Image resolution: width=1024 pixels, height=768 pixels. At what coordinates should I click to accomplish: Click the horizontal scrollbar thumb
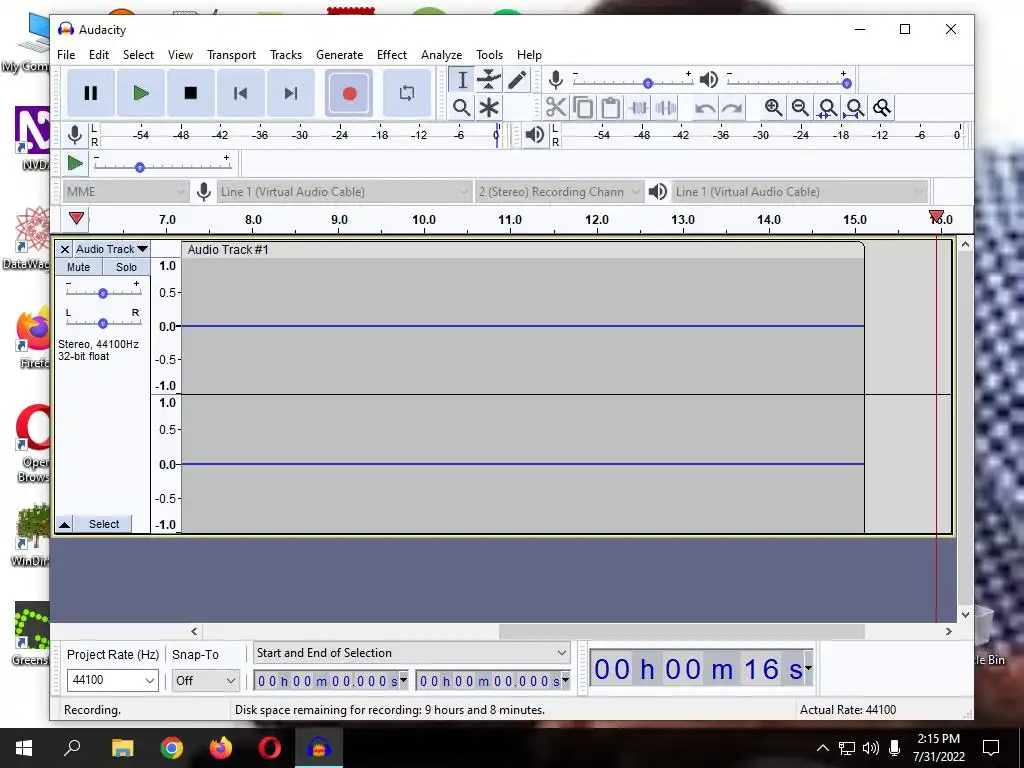[682, 632]
